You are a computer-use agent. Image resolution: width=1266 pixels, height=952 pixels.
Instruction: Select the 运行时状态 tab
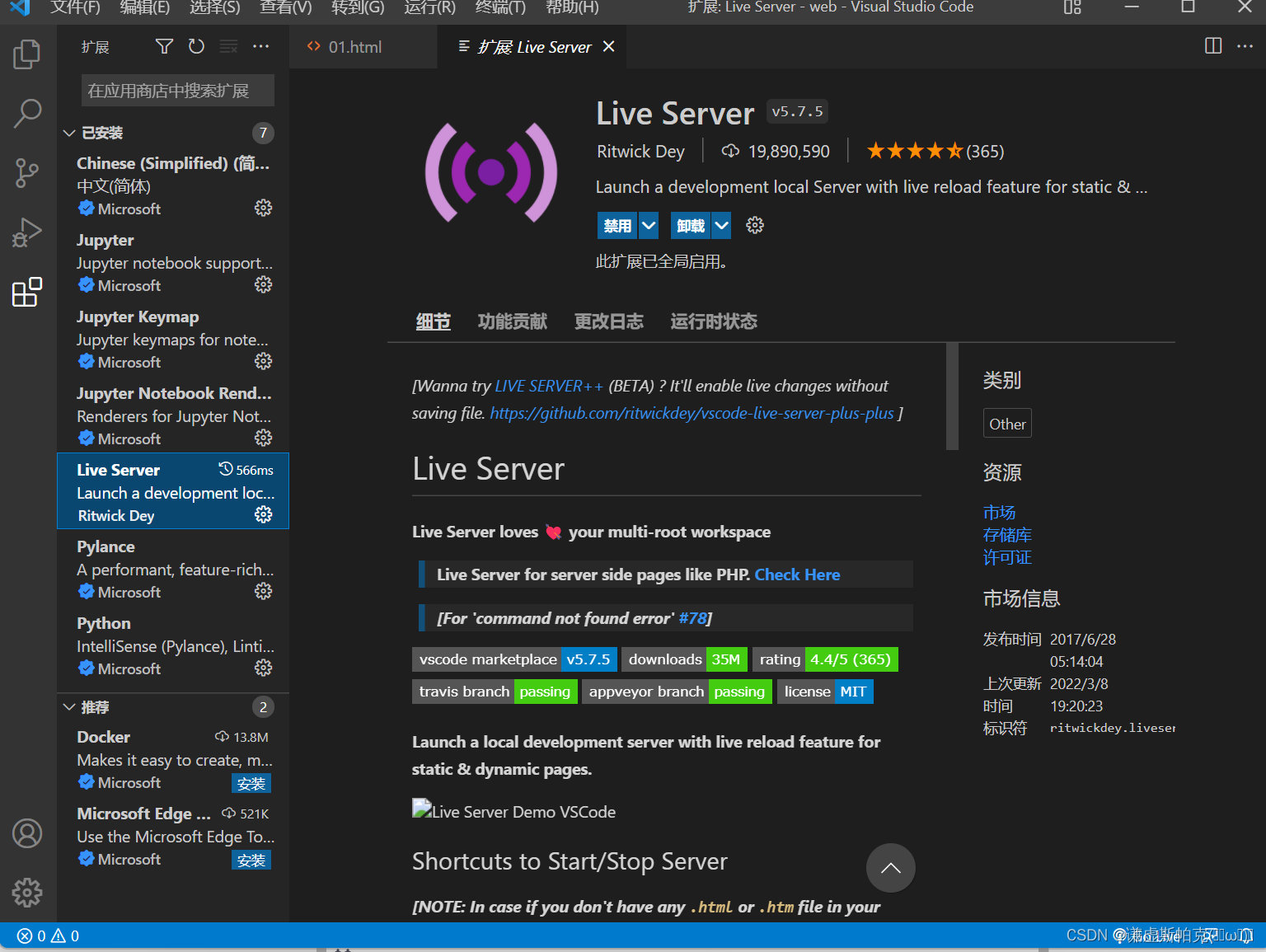click(714, 321)
